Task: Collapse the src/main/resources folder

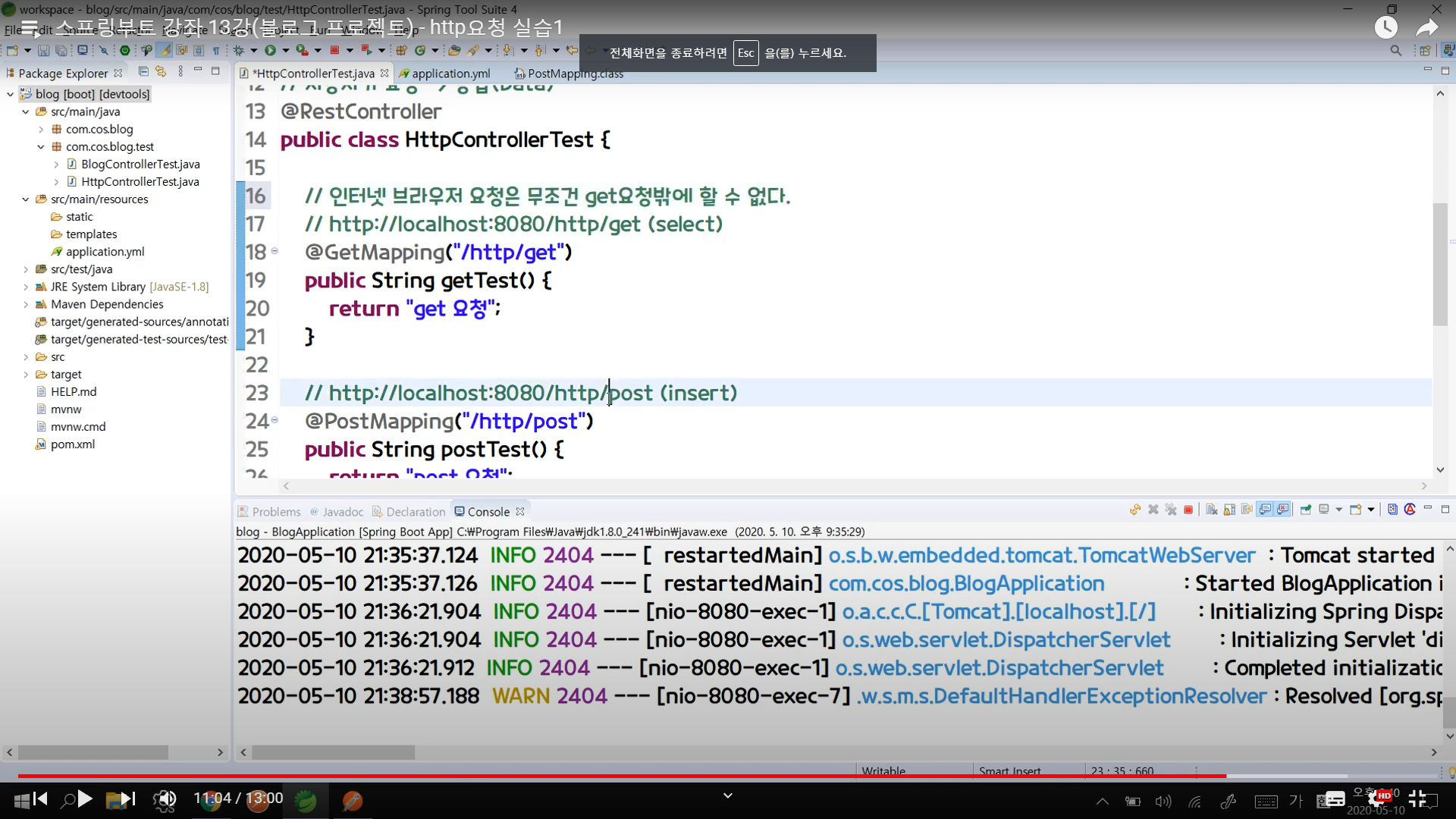Action: click(x=25, y=199)
